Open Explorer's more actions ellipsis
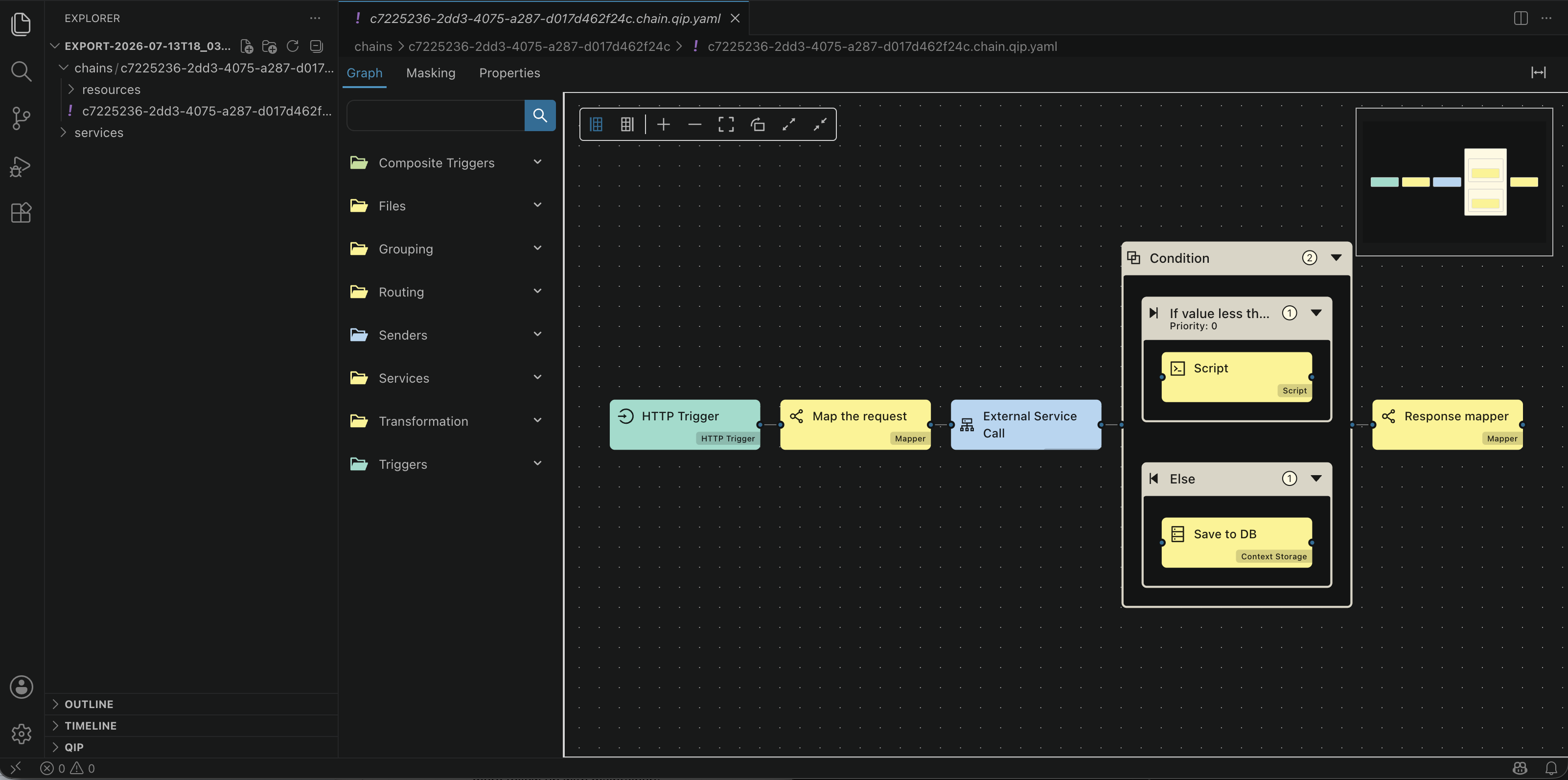The height and width of the screenshot is (780, 1568). click(315, 18)
